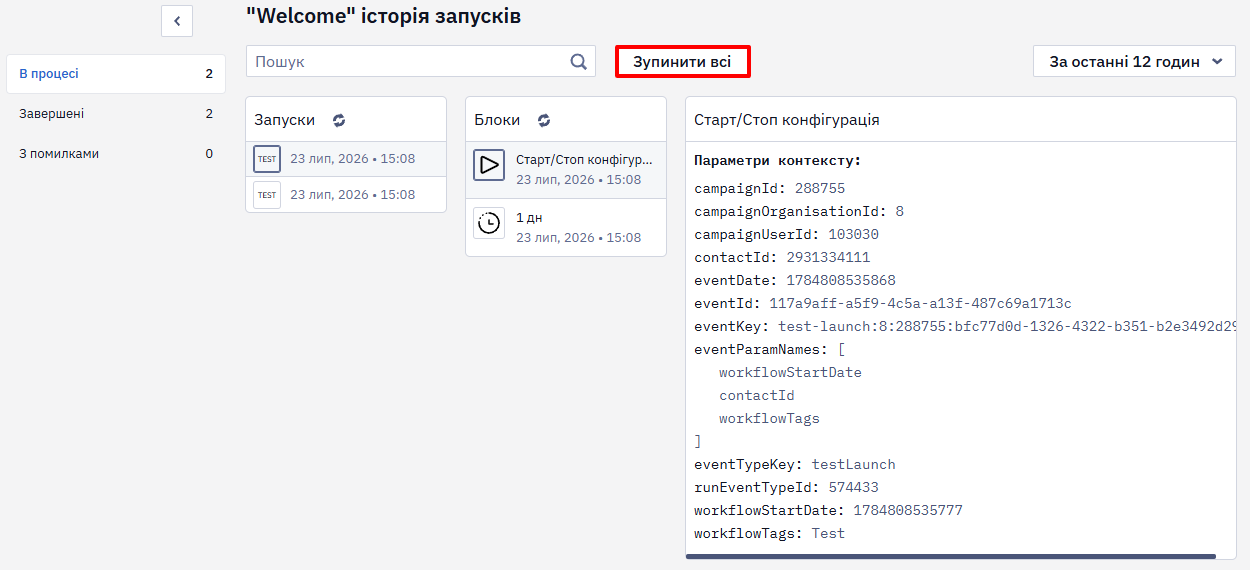Click the Запуски panel title
This screenshot has width=1250, height=570.
click(x=284, y=120)
